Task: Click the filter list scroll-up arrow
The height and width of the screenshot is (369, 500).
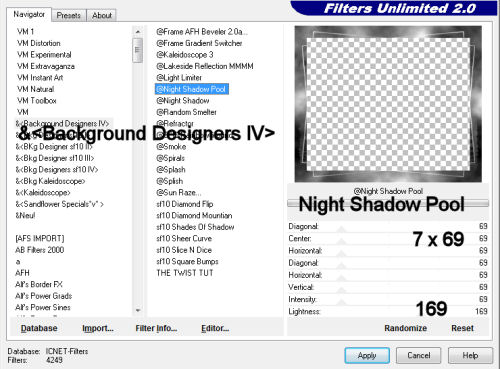Action: tap(138, 32)
